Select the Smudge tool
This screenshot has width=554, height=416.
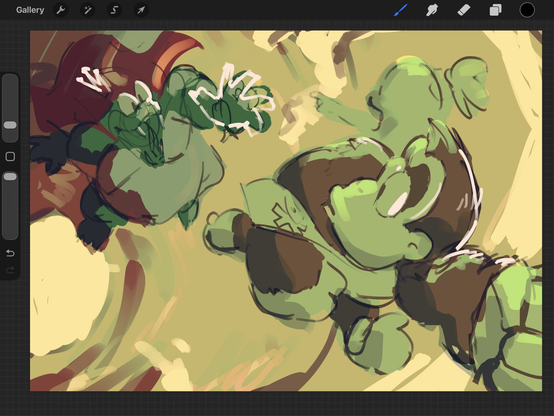coord(432,10)
